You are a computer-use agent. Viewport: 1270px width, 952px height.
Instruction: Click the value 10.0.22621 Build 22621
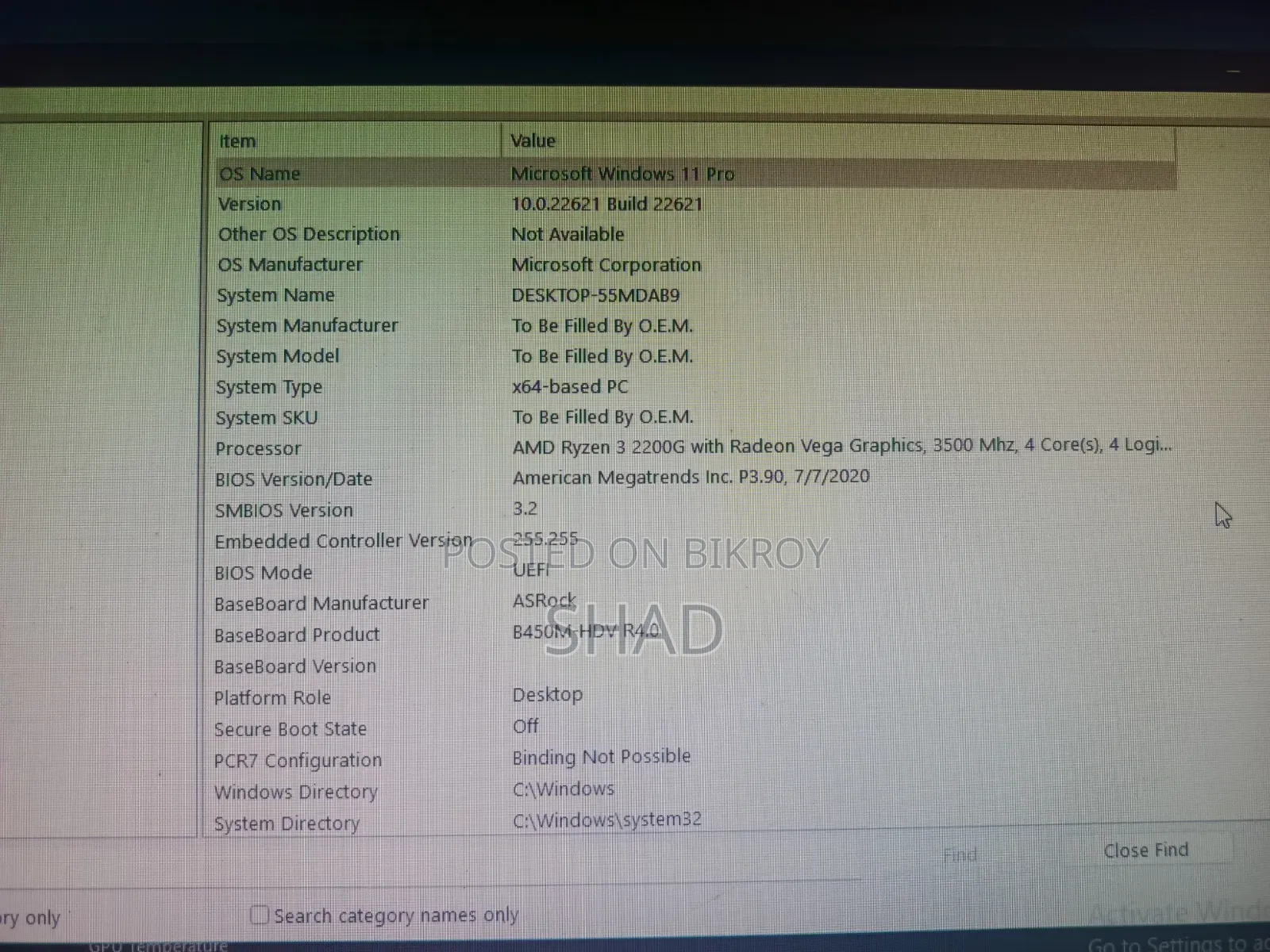click(607, 204)
